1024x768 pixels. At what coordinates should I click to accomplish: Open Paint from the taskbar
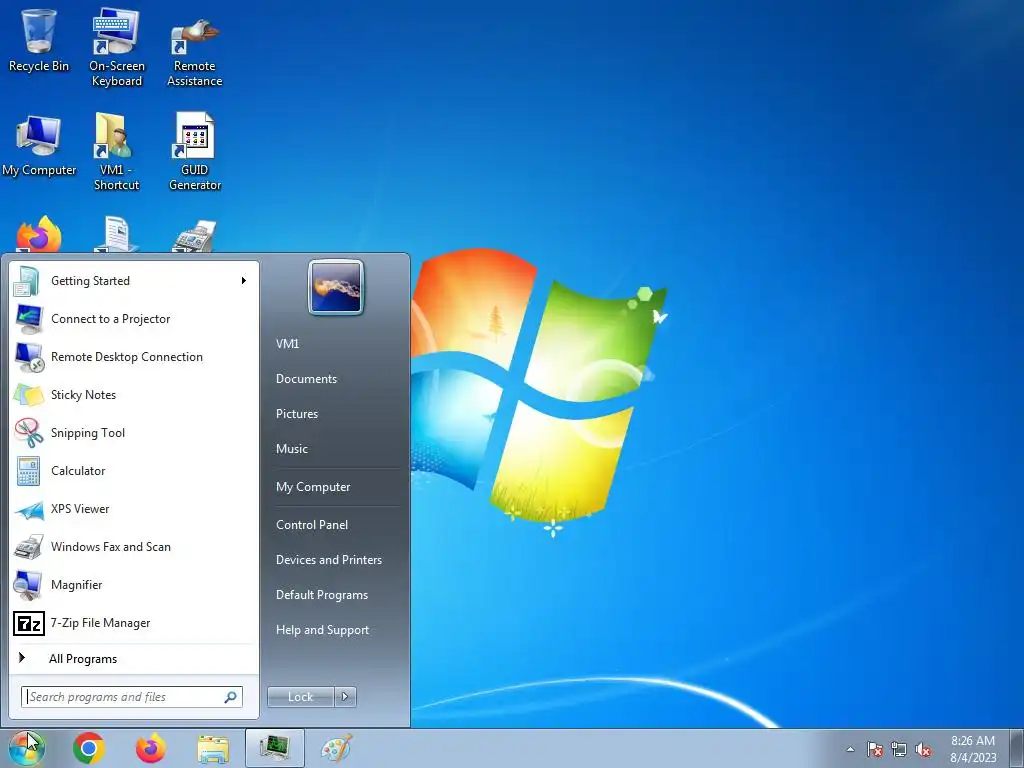(336, 748)
